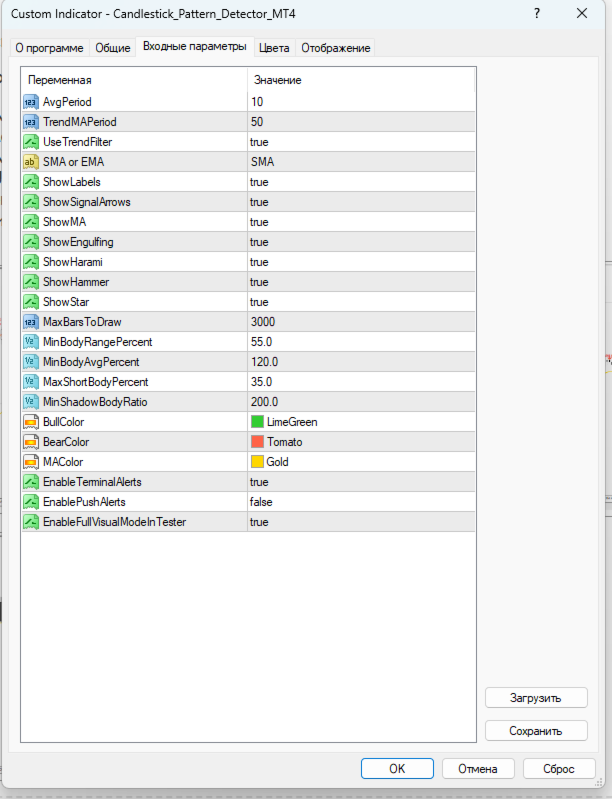
Task: Click the Значение column header
Action: click(361, 80)
